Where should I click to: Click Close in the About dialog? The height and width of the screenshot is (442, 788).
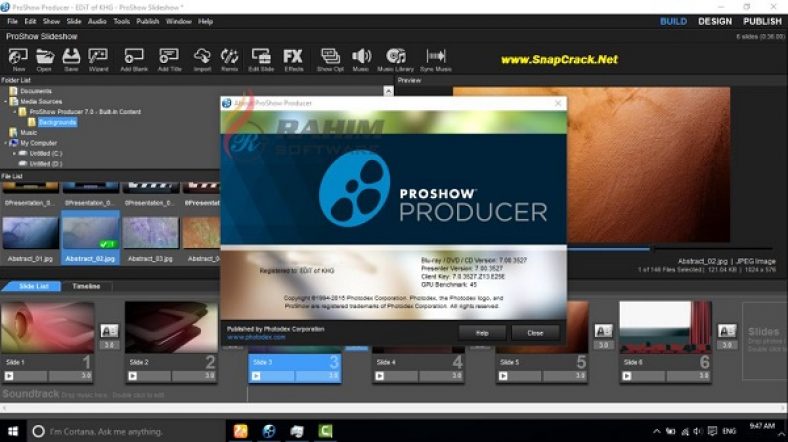point(535,332)
